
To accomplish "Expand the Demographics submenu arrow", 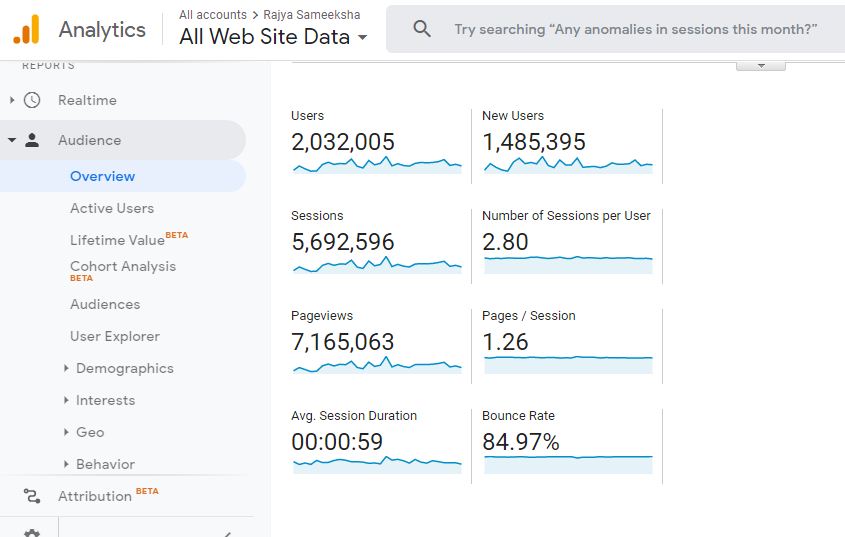I will (66, 368).
